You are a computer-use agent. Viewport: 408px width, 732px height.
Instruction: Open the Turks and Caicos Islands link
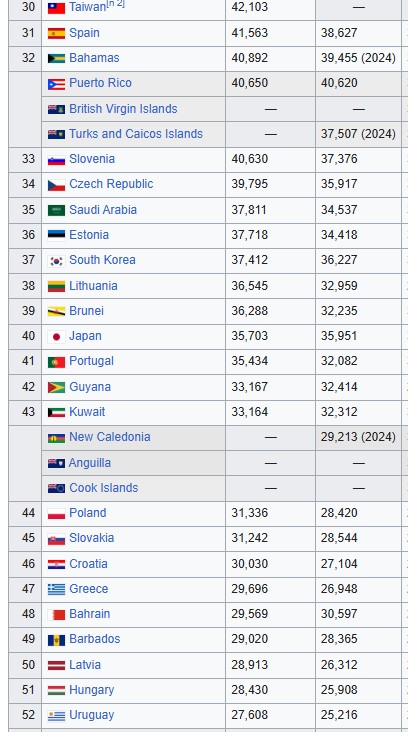[136, 134]
